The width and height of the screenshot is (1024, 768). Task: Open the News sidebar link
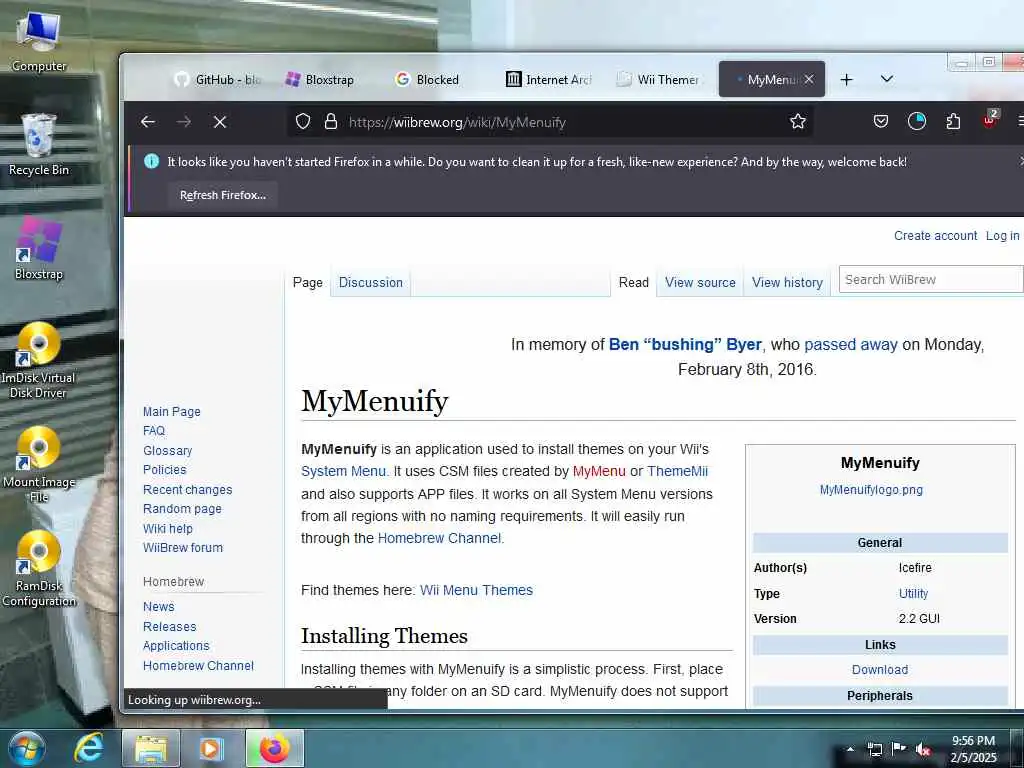[x=159, y=606]
